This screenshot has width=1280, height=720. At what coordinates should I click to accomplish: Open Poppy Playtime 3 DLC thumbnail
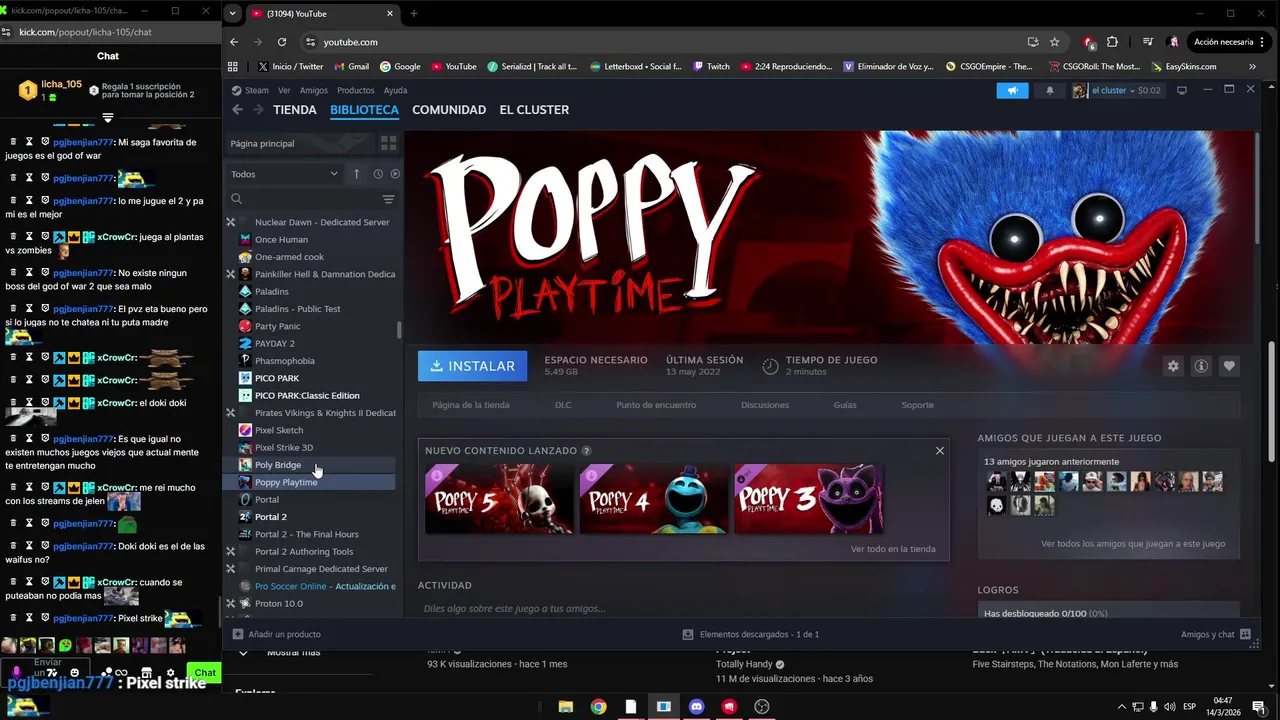(808, 499)
